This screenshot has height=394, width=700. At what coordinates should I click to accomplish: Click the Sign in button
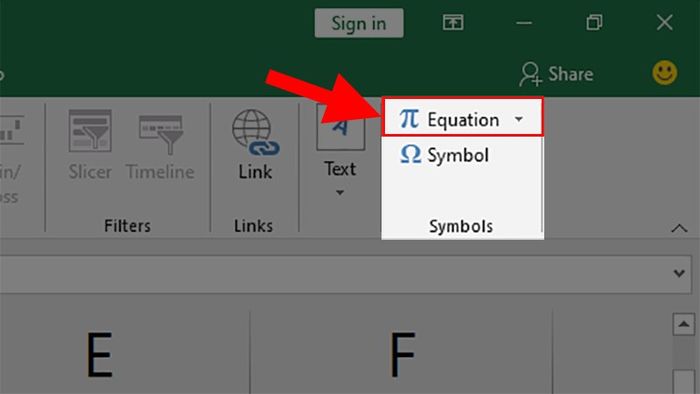[359, 23]
